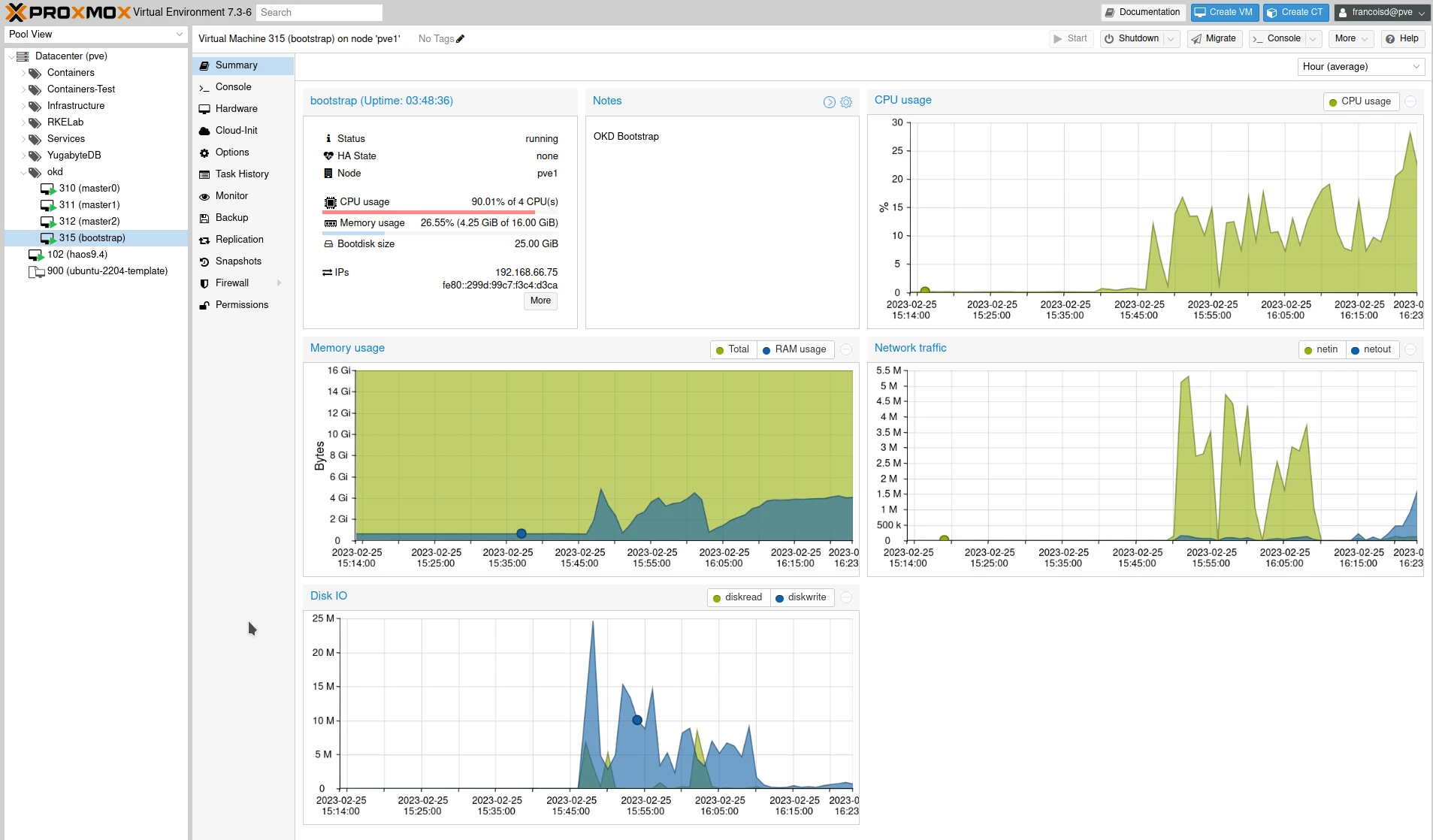
Task: Select VM 312 (master2) in tree
Action: [89, 222]
